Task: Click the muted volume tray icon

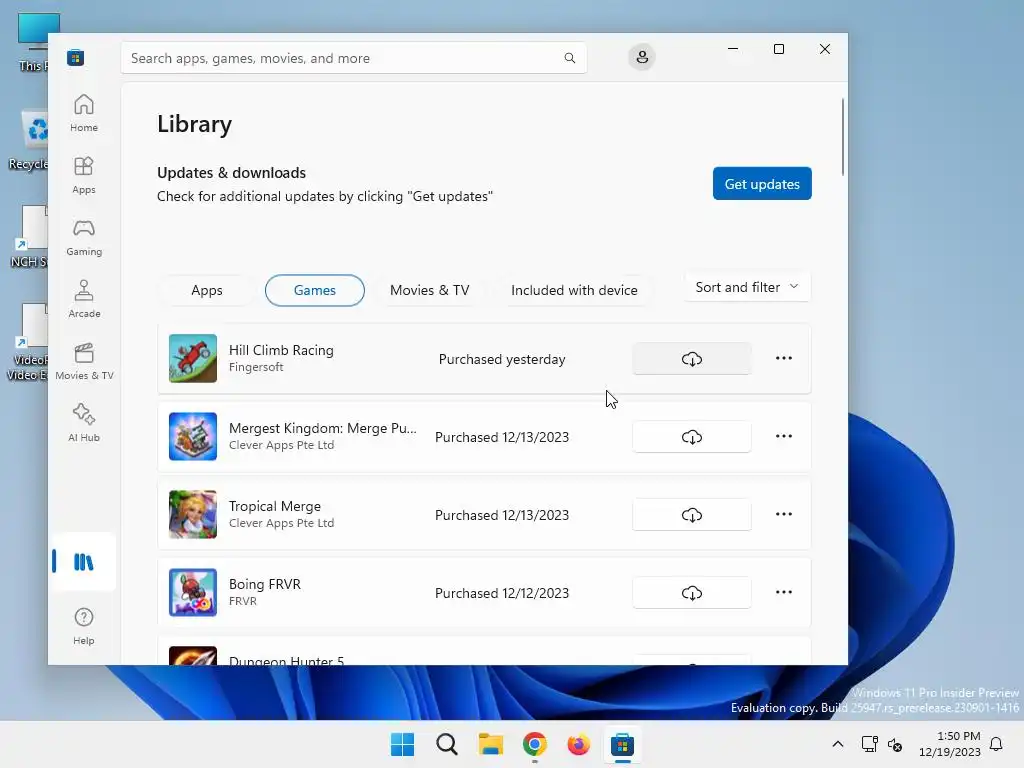Action: pyautogui.click(x=895, y=744)
